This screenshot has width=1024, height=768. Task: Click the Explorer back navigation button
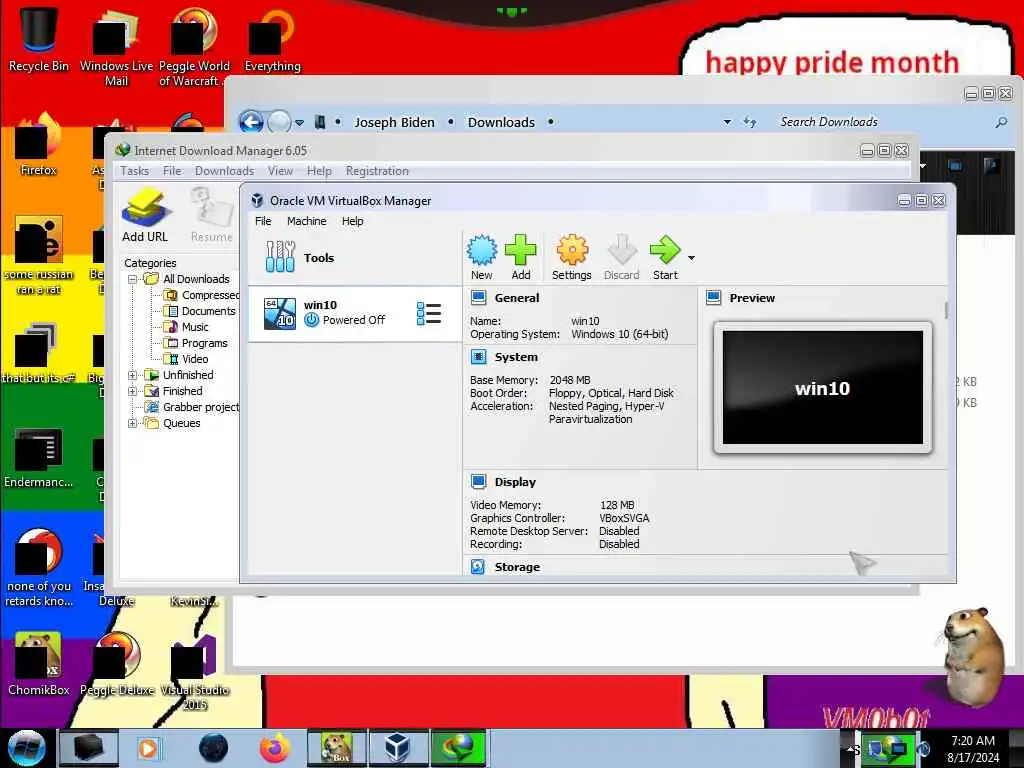[x=251, y=121]
